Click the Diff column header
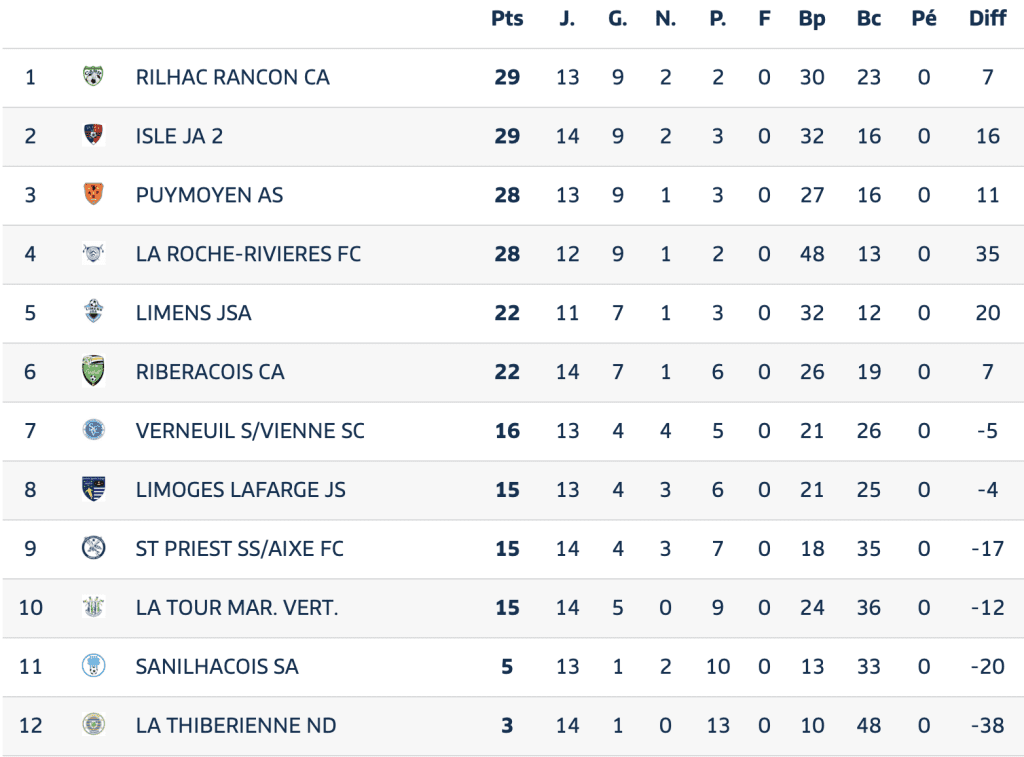 (x=987, y=19)
